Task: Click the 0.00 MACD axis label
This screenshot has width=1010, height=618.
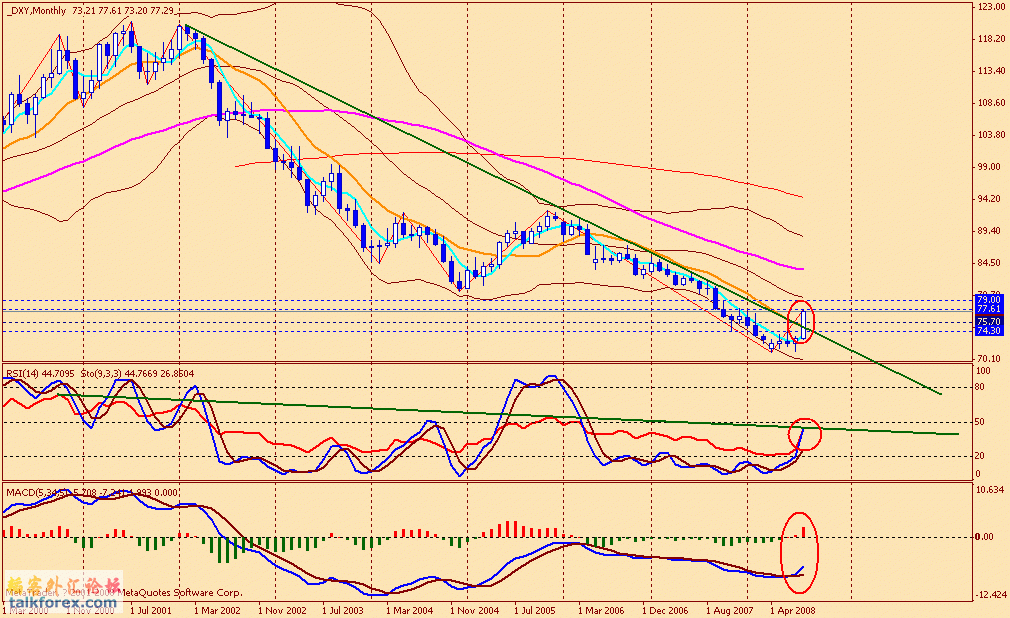Action: point(985,537)
